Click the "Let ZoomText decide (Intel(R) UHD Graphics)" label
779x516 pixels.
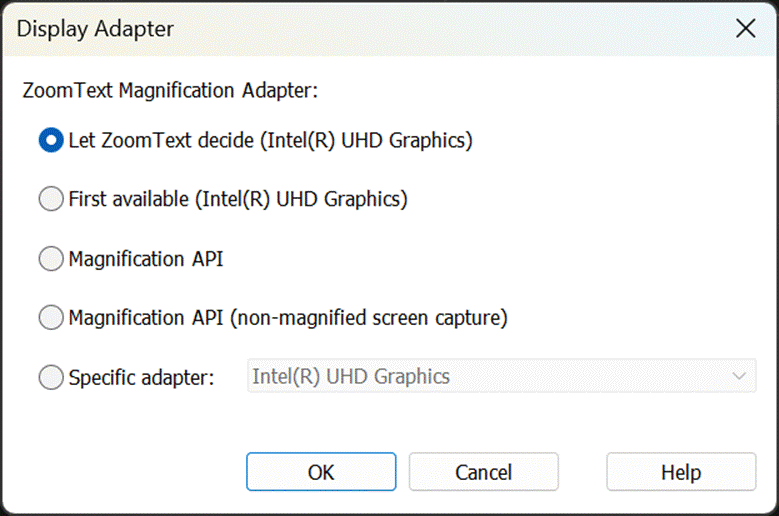pyautogui.click(x=270, y=141)
